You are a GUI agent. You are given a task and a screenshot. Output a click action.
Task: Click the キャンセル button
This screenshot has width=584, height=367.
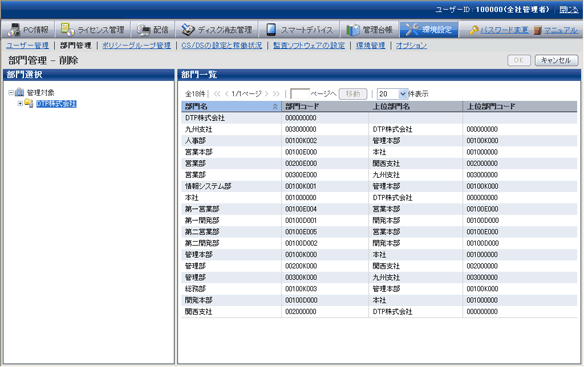pos(556,60)
